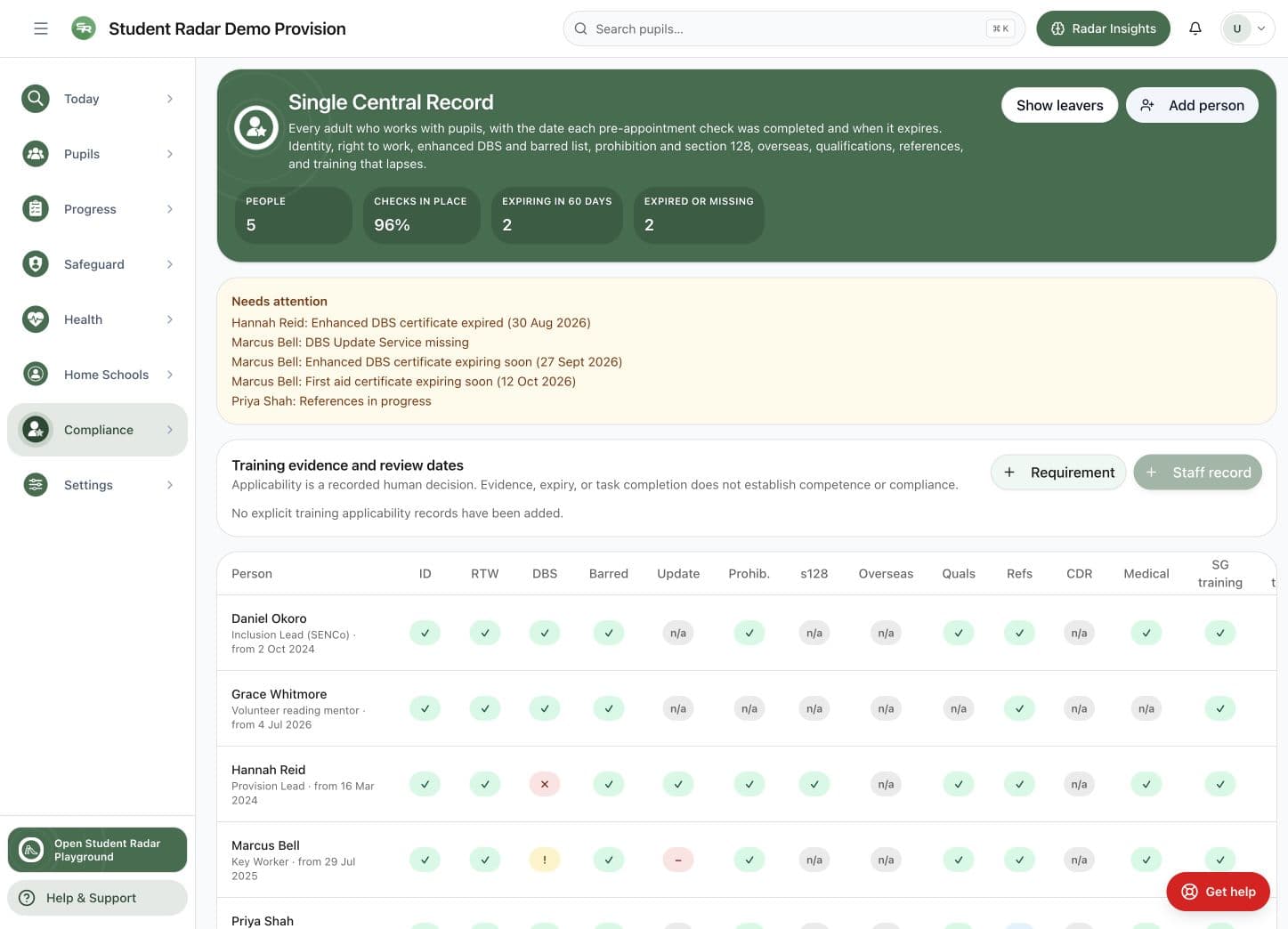
Task: Click the Single Central Record header icon
Action: point(256,127)
